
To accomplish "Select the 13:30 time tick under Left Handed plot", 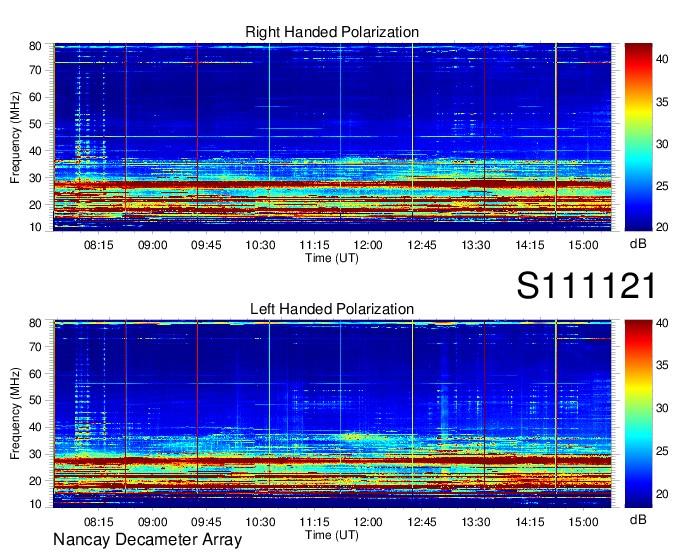I will pos(476,522).
